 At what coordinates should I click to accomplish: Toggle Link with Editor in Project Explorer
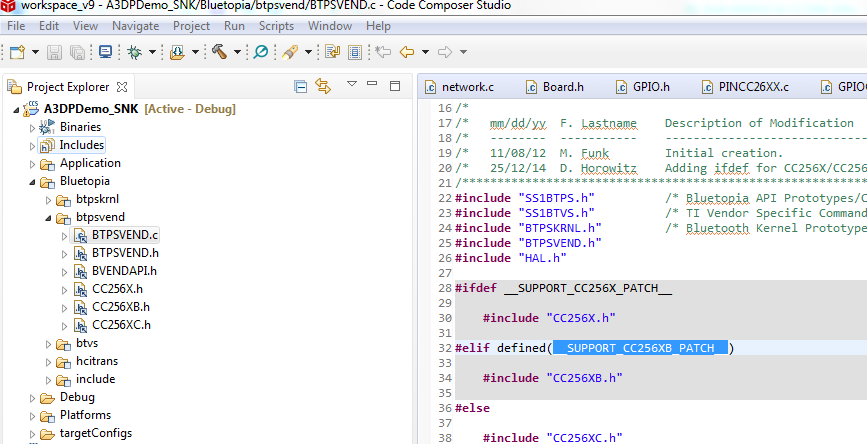(323, 86)
